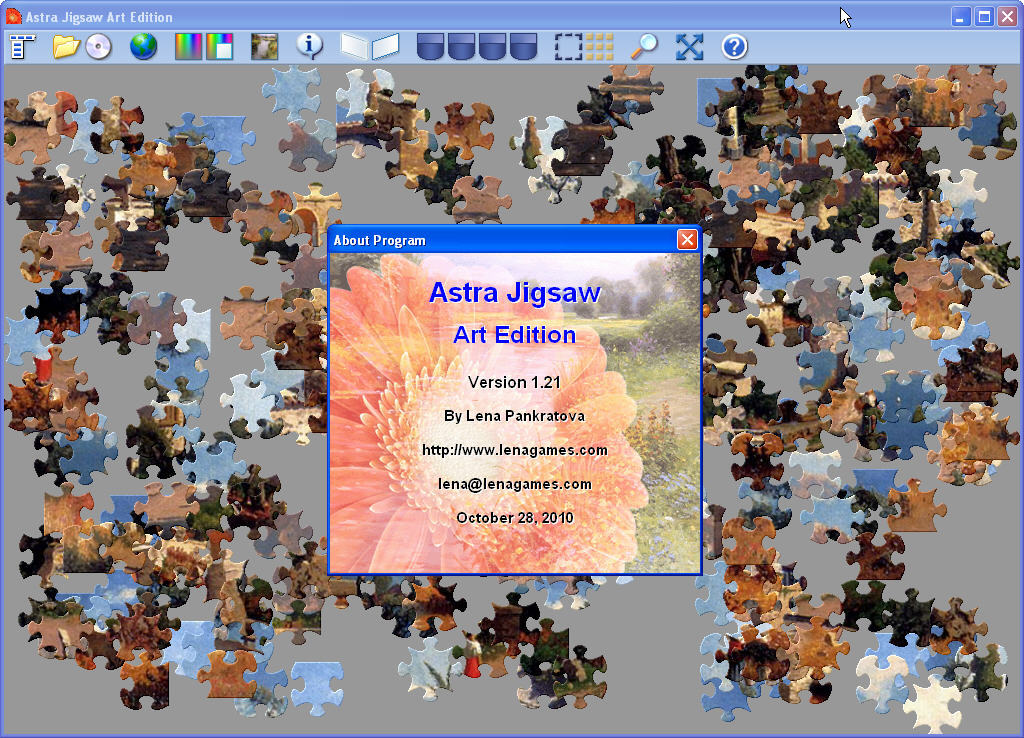Image resolution: width=1024 pixels, height=738 pixels.
Task: Click the color palette with white square icon
Action: coord(220,47)
